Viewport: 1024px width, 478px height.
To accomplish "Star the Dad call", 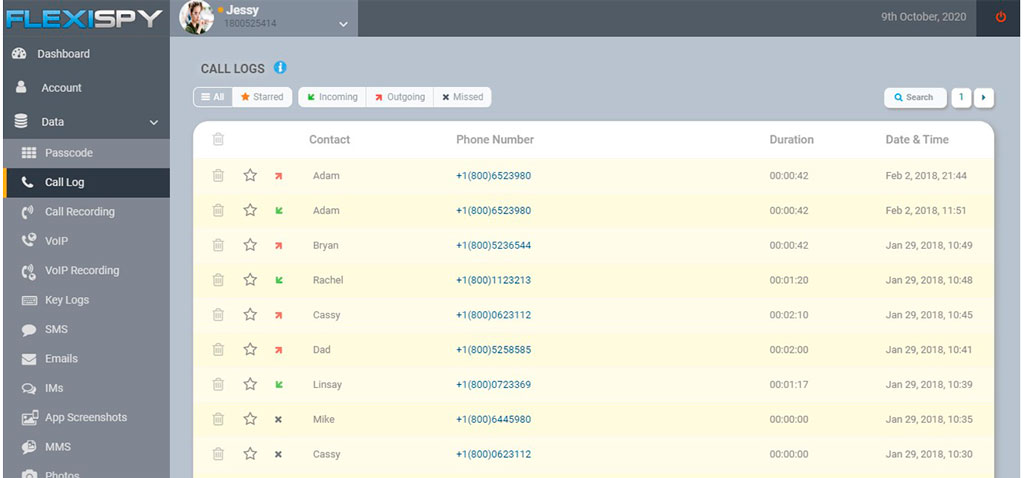I will (x=250, y=349).
